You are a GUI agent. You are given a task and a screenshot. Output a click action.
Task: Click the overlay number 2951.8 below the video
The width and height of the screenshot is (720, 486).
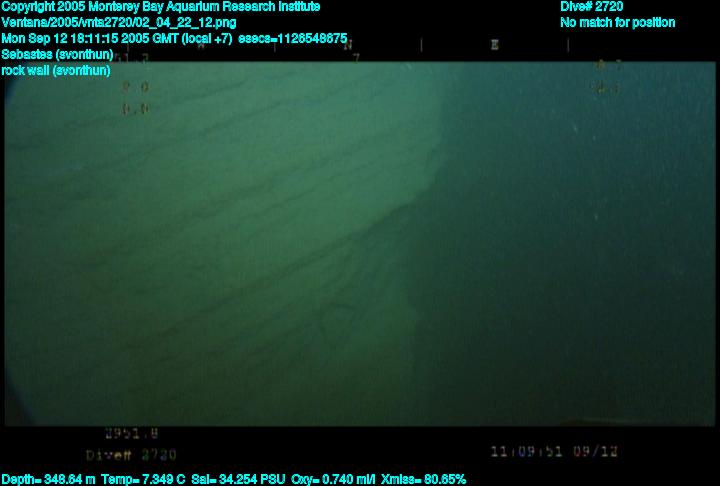pyautogui.click(x=132, y=433)
